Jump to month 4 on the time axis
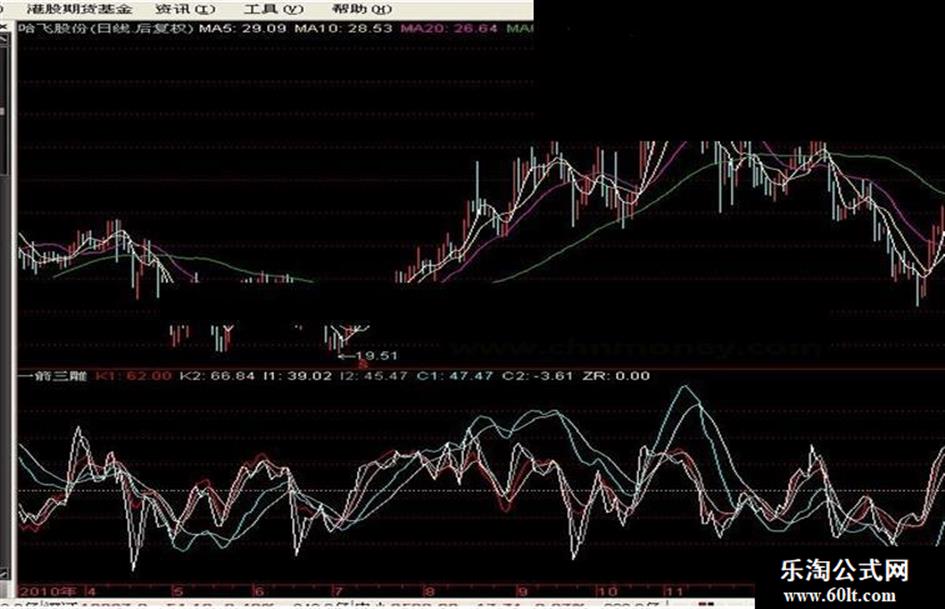This screenshot has height=609, width=945. click(92, 592)
